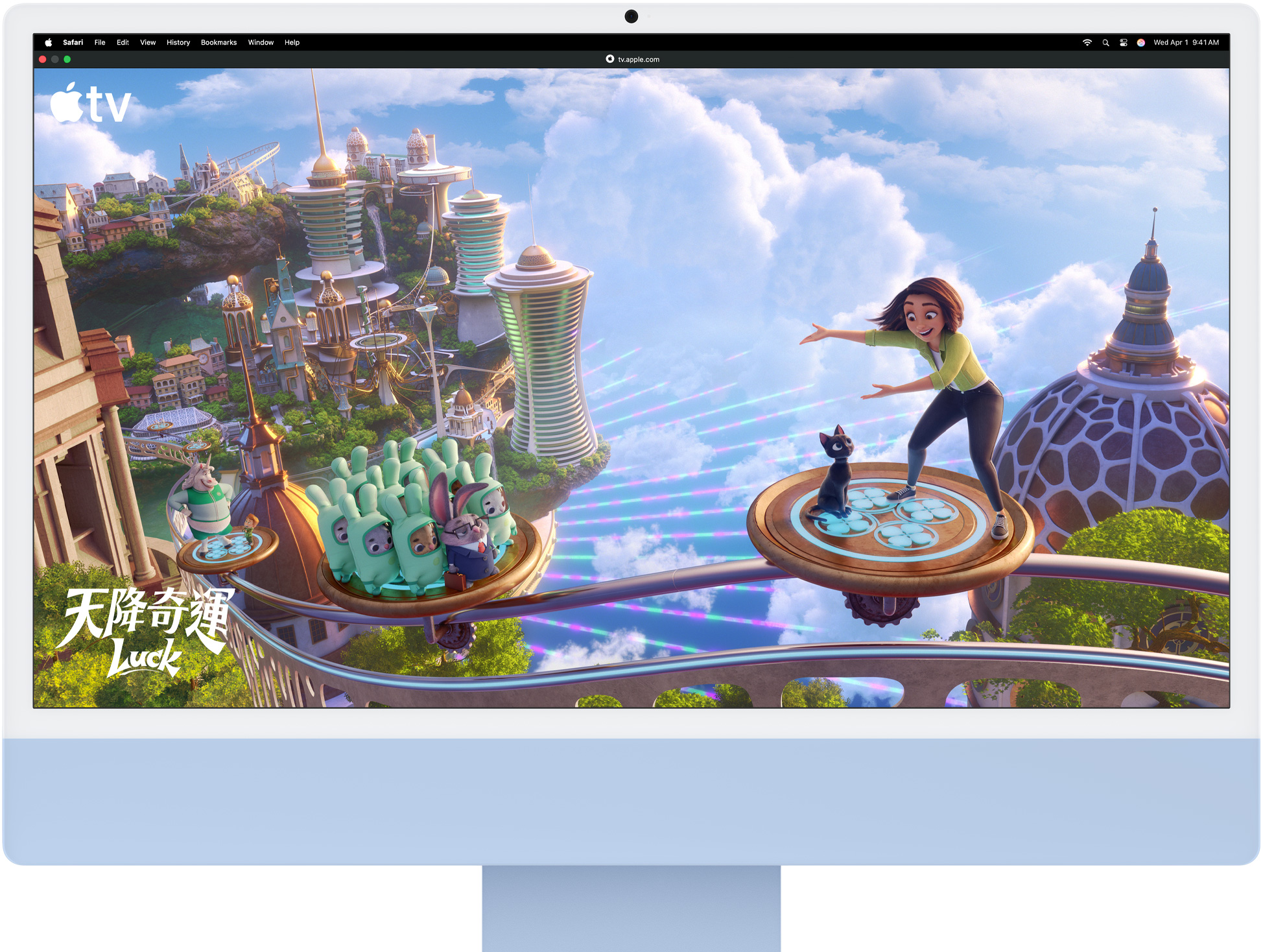Click the tv.apple.com address field
The width and height of the screenshot is (1263, 952).
point(638,59)
